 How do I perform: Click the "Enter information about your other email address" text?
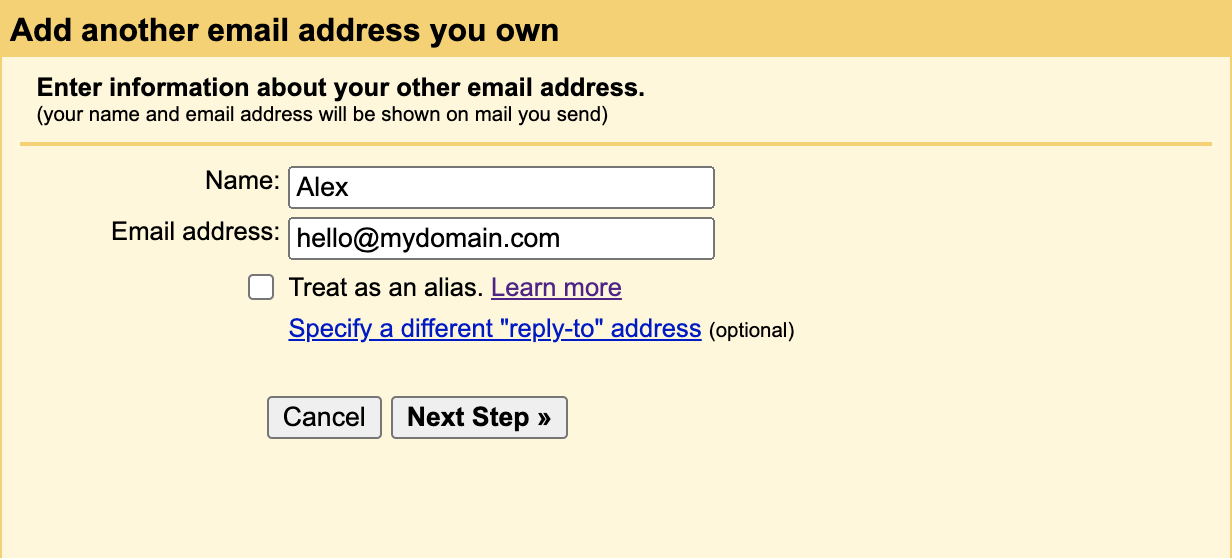[x=340, y=87]
